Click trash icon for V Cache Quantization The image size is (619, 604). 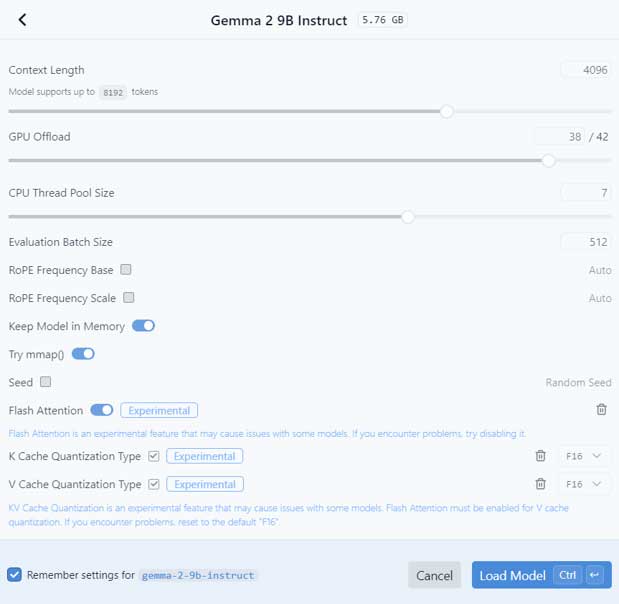coord(540,484)
